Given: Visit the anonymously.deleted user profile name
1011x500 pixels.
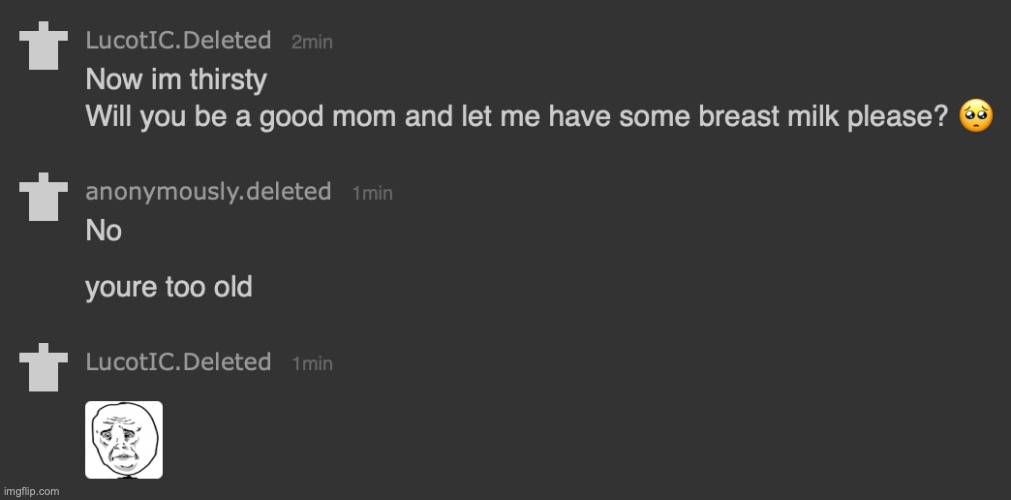Looking at the screenshot, I should coord(208,192).
